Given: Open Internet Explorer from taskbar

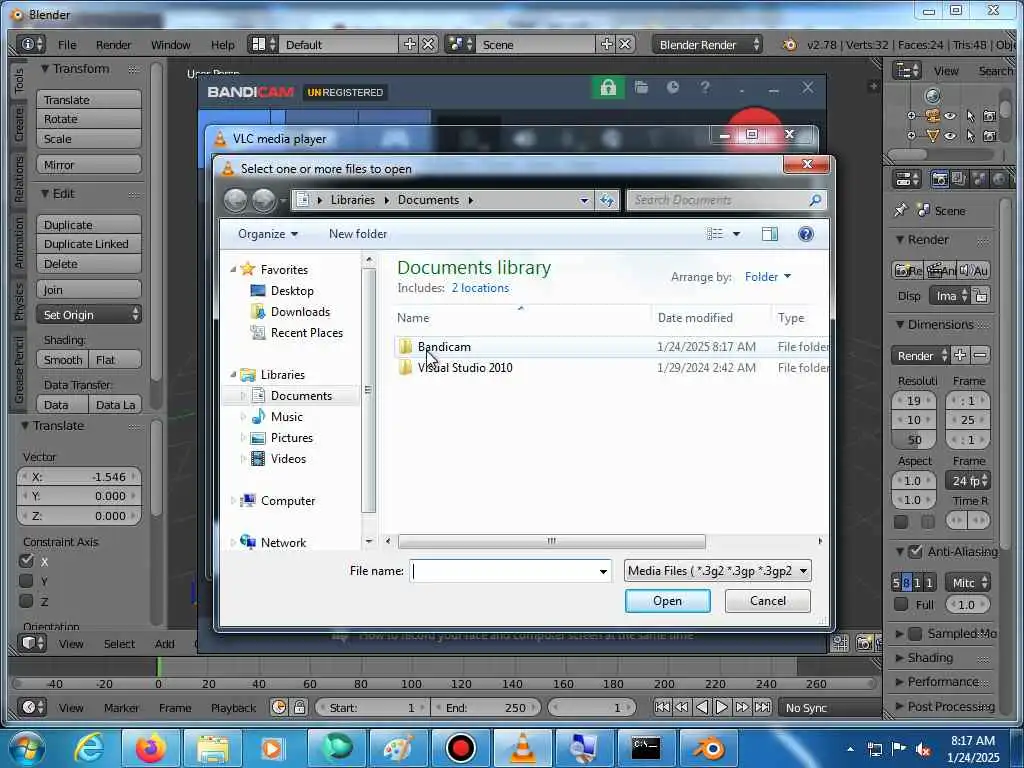Looking at the screenshot, I should coord(89,747).
